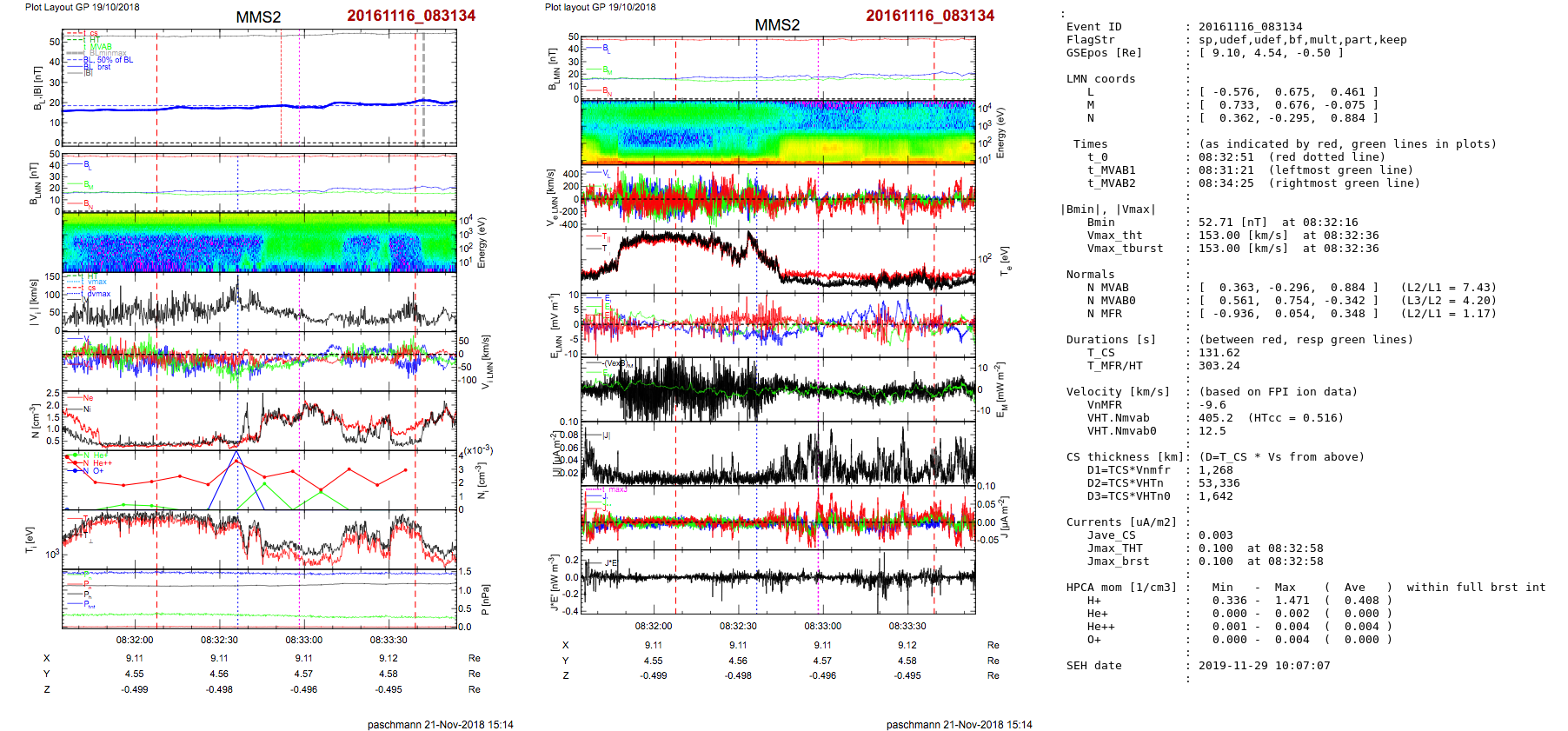This screenshot has height=731, width=1568.
Task: Click paschmann footer text under right plot
Action: click(959, 724)
